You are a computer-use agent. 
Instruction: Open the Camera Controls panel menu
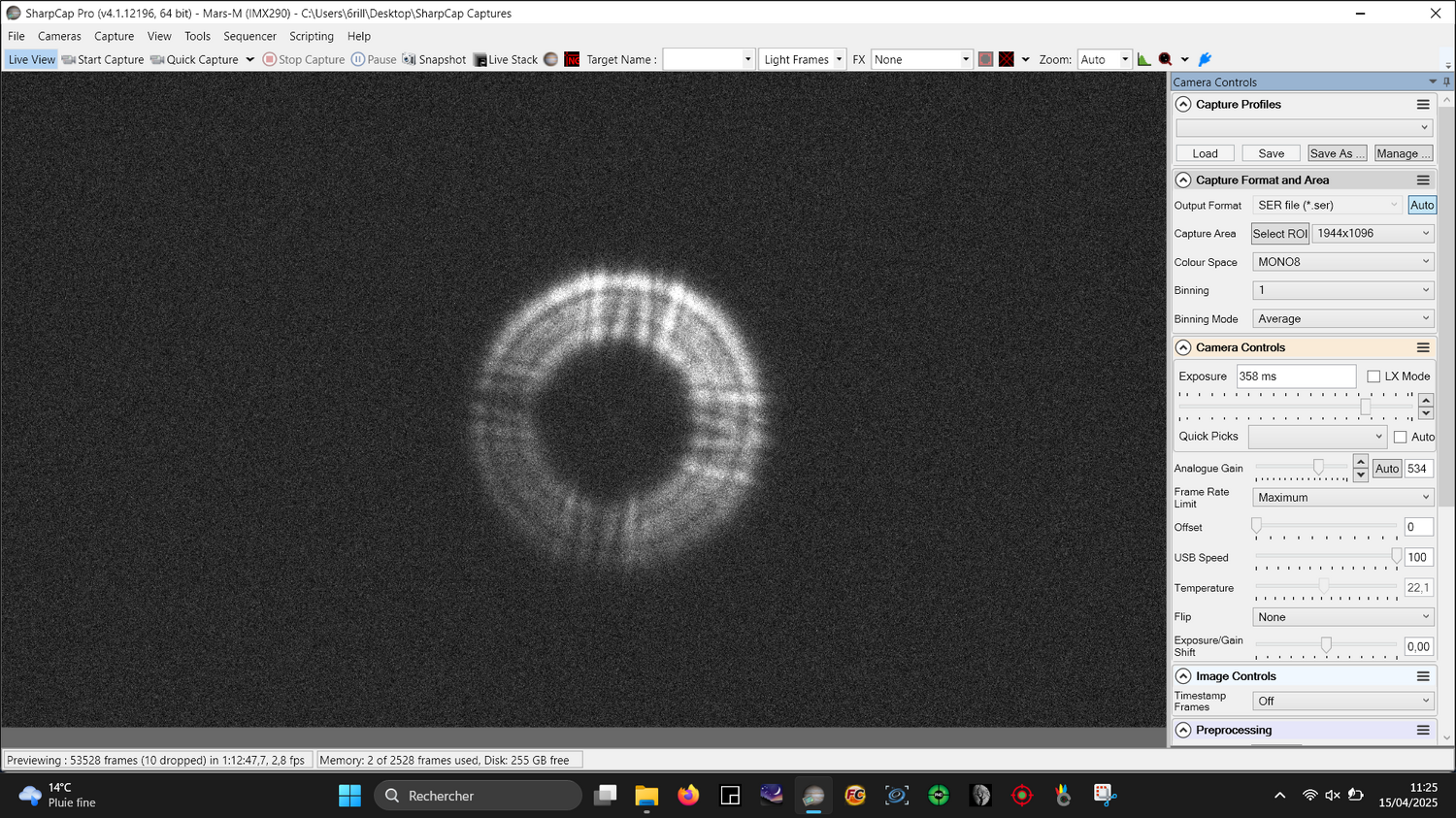pos(1424,346)
